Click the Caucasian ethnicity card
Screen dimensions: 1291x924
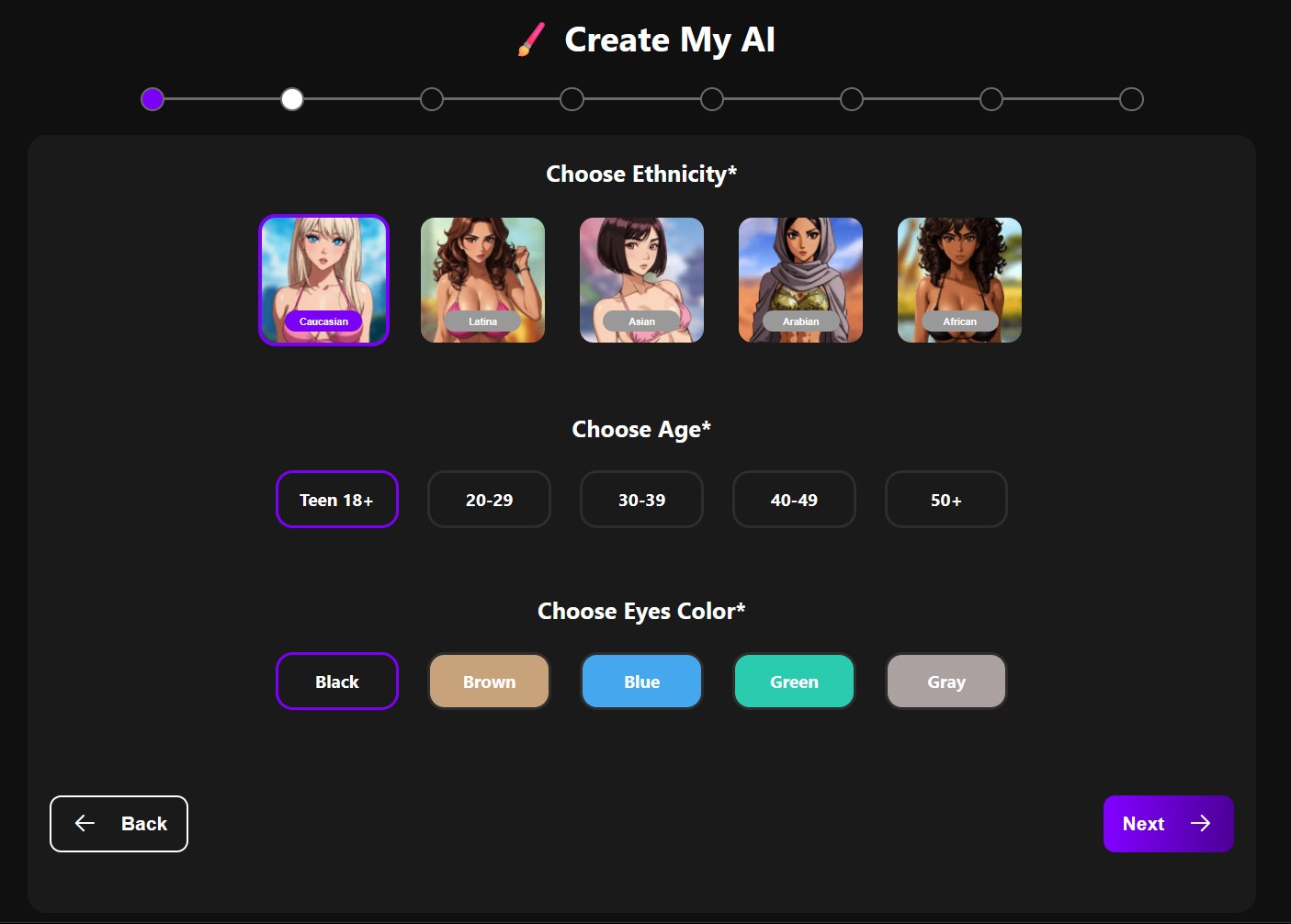[x=323, y=280]
